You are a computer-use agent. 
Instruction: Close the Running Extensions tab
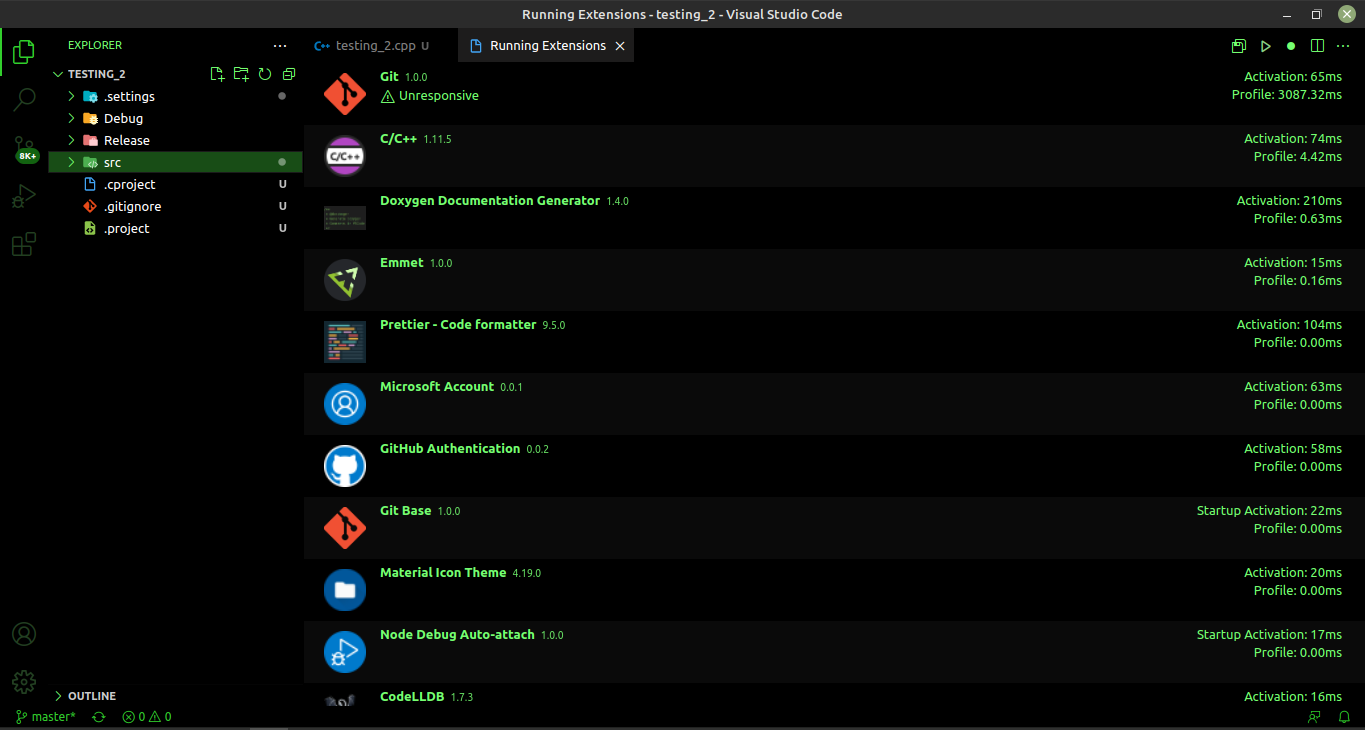[620, 46]
